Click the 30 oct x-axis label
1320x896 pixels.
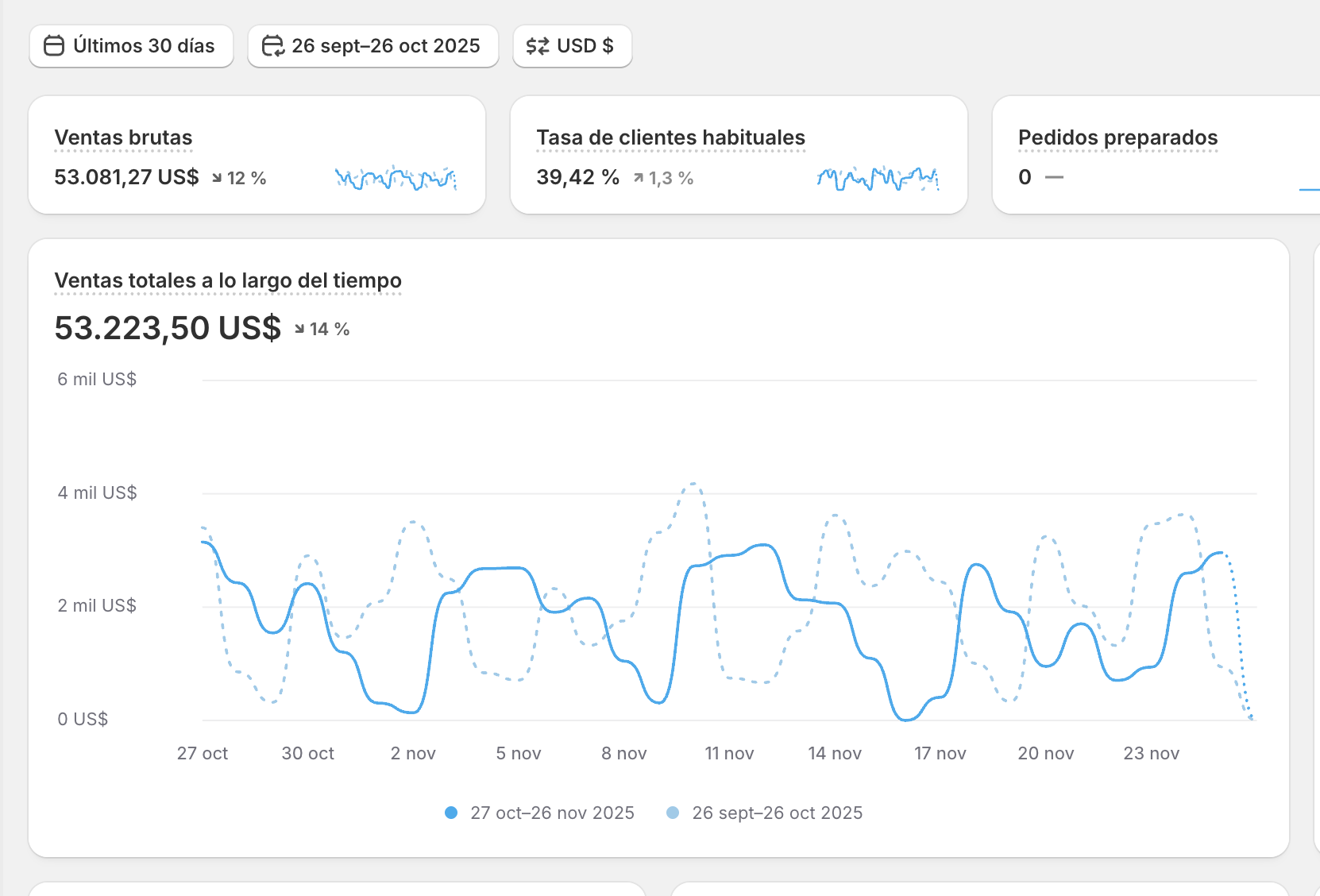(308, 753)
